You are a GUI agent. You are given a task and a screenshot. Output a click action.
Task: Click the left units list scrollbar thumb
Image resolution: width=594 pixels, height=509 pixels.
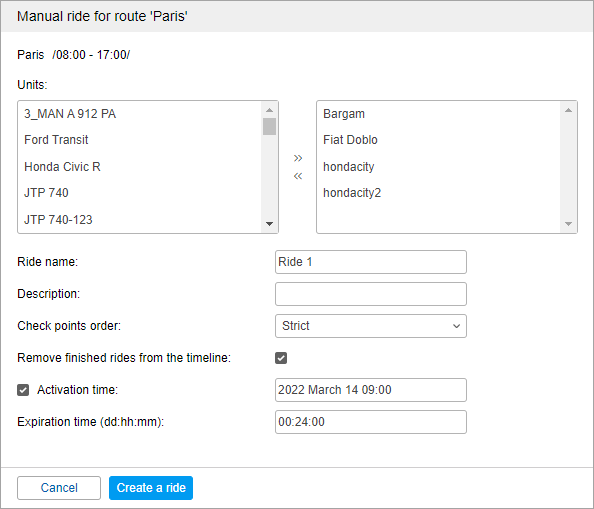point(269,126)
